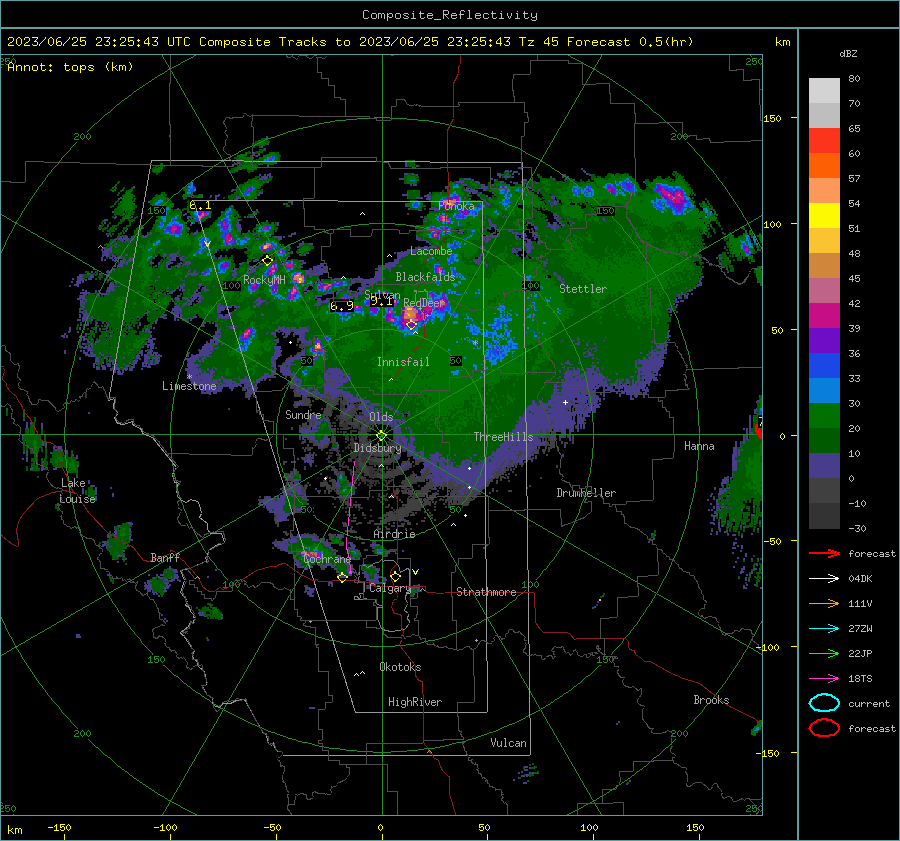Click the Ponoka city label

(x=456, y=206)
